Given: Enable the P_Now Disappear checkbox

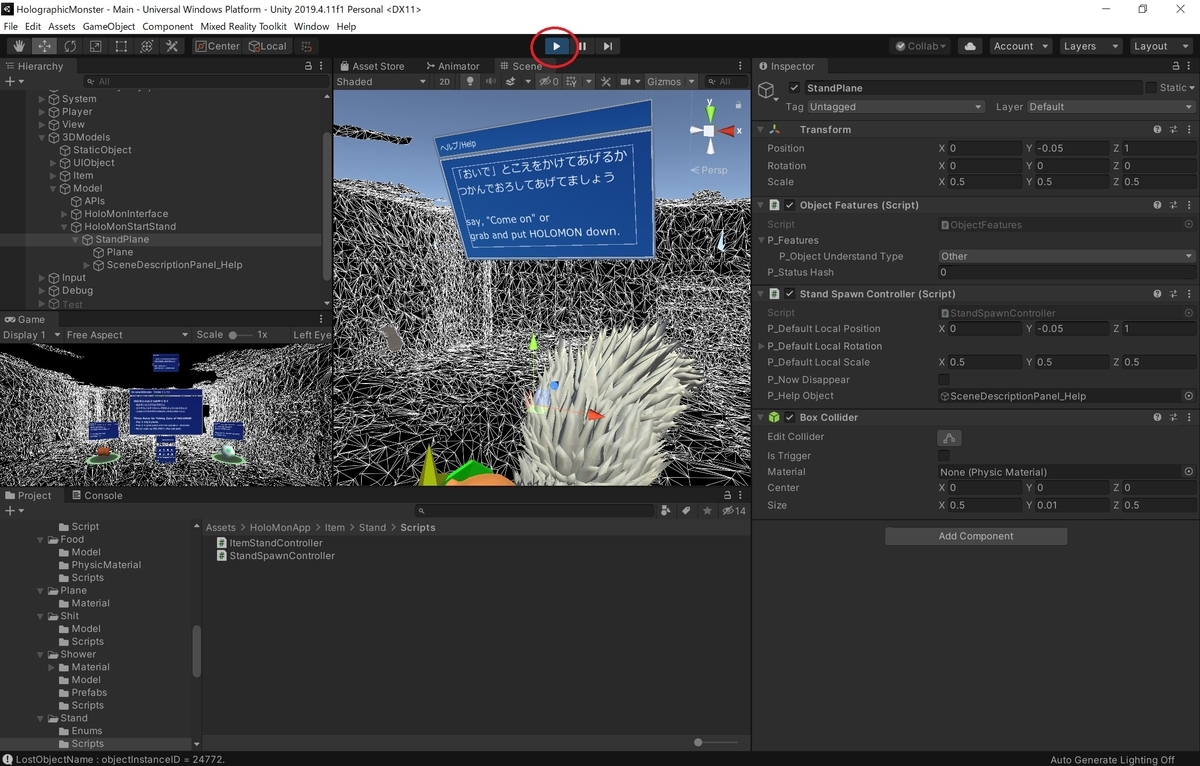Looking at the screenshot, I should click(944, 380).
